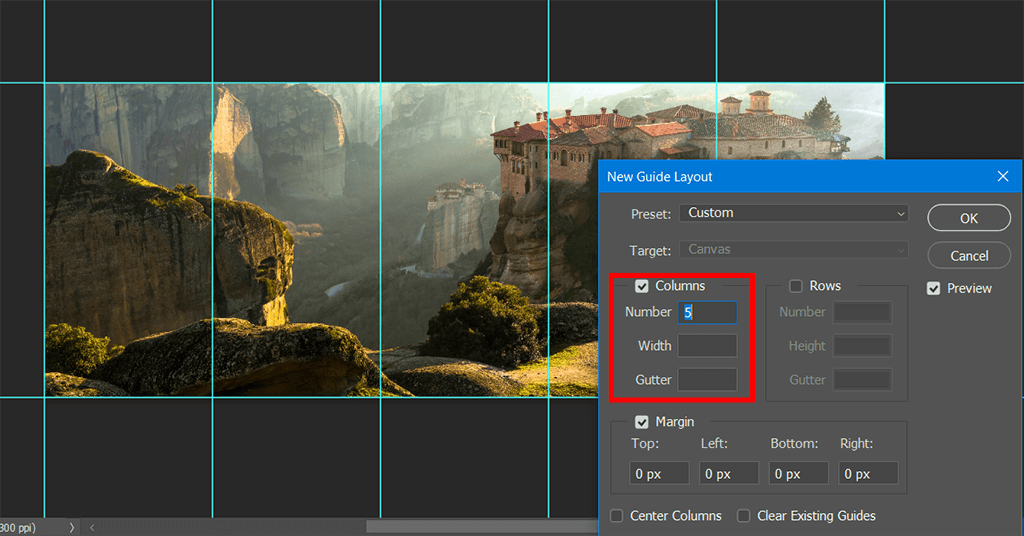Click the Top margin field

(660, 473)
